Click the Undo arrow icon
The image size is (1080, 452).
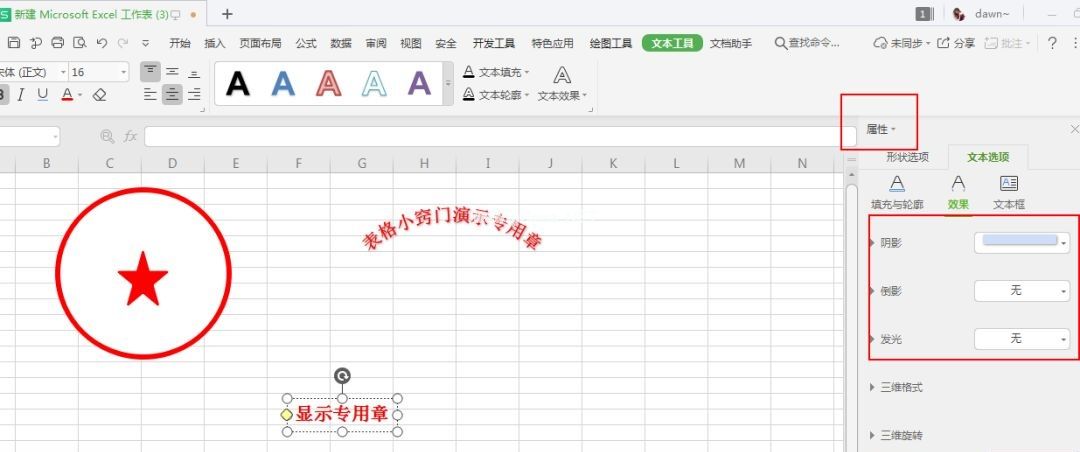101,43
